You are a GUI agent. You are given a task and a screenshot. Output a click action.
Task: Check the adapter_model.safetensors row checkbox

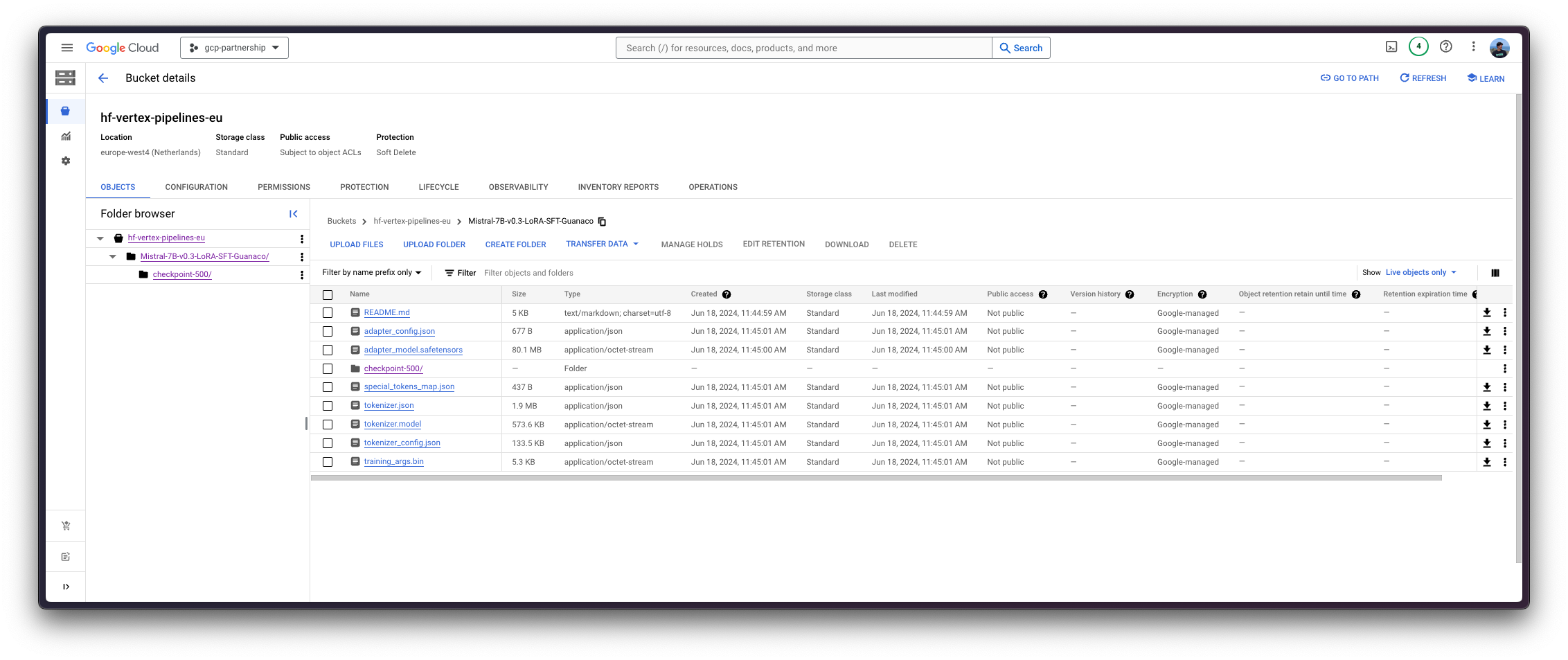click(x=328, y=350)
